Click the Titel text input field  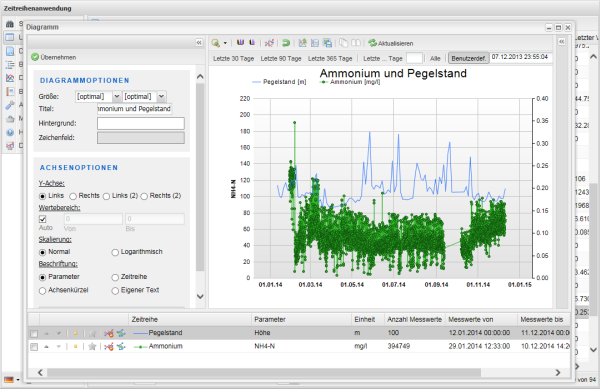134,109
